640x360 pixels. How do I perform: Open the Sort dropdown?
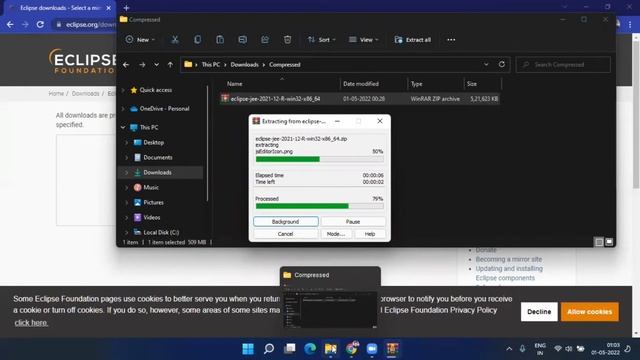[x=322, y=40]
